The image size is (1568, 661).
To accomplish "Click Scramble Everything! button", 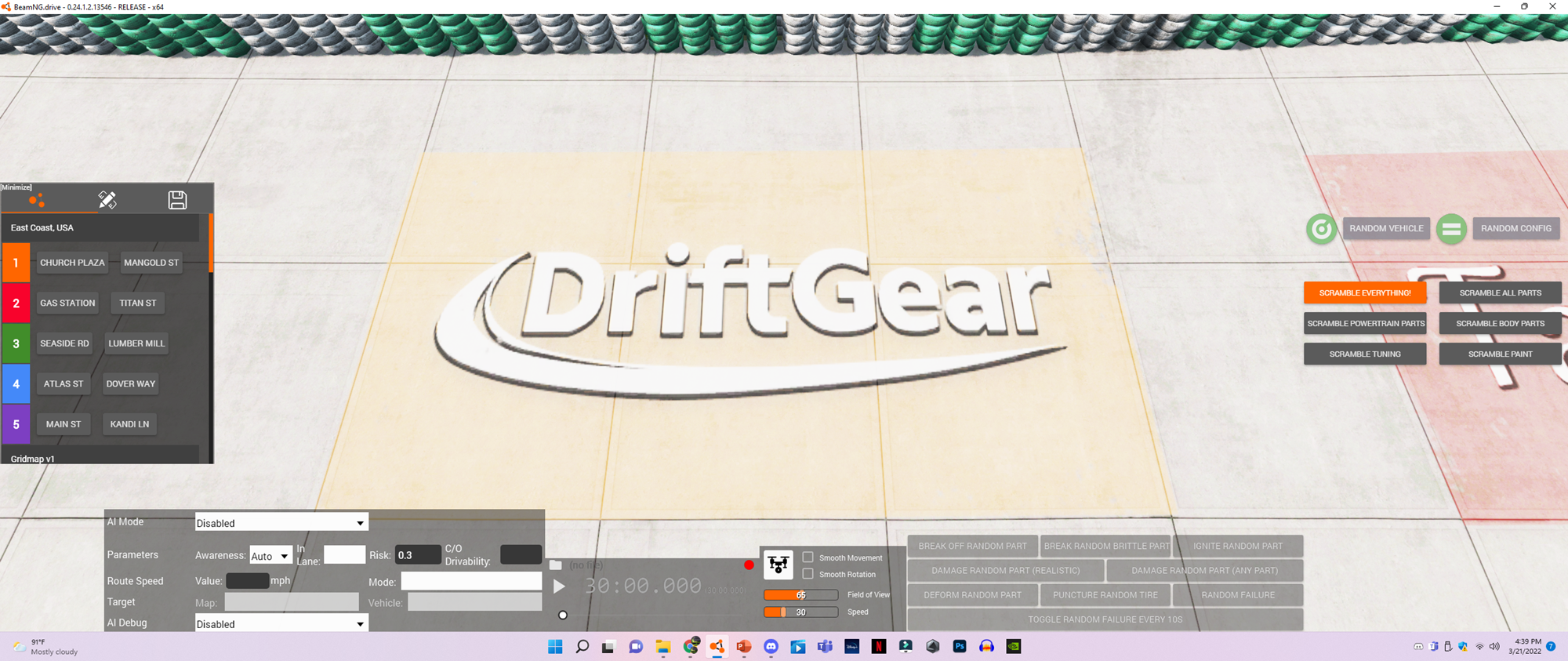I will point(1365,292).
